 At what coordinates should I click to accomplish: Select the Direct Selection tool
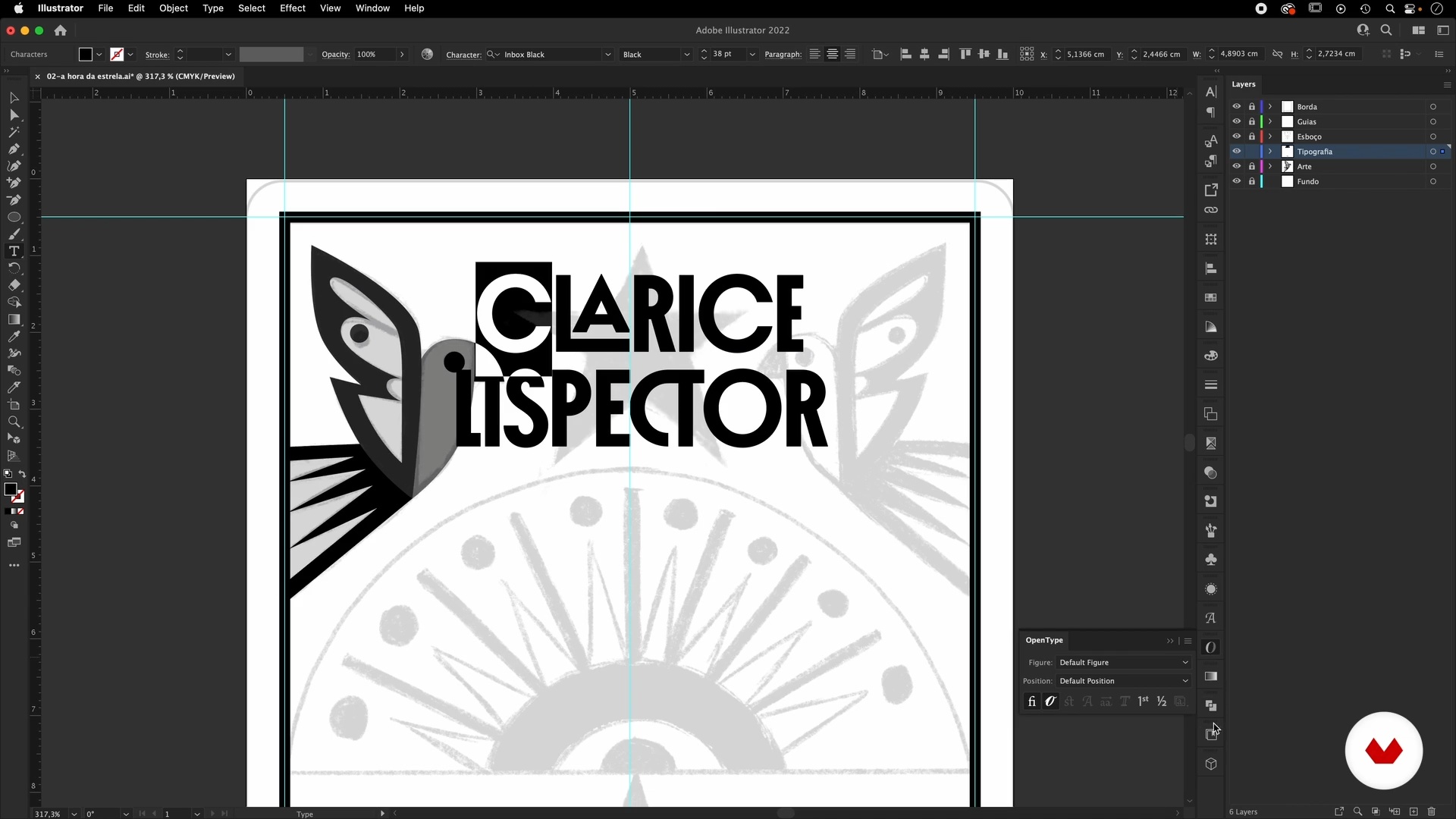(x=14, y=115)
